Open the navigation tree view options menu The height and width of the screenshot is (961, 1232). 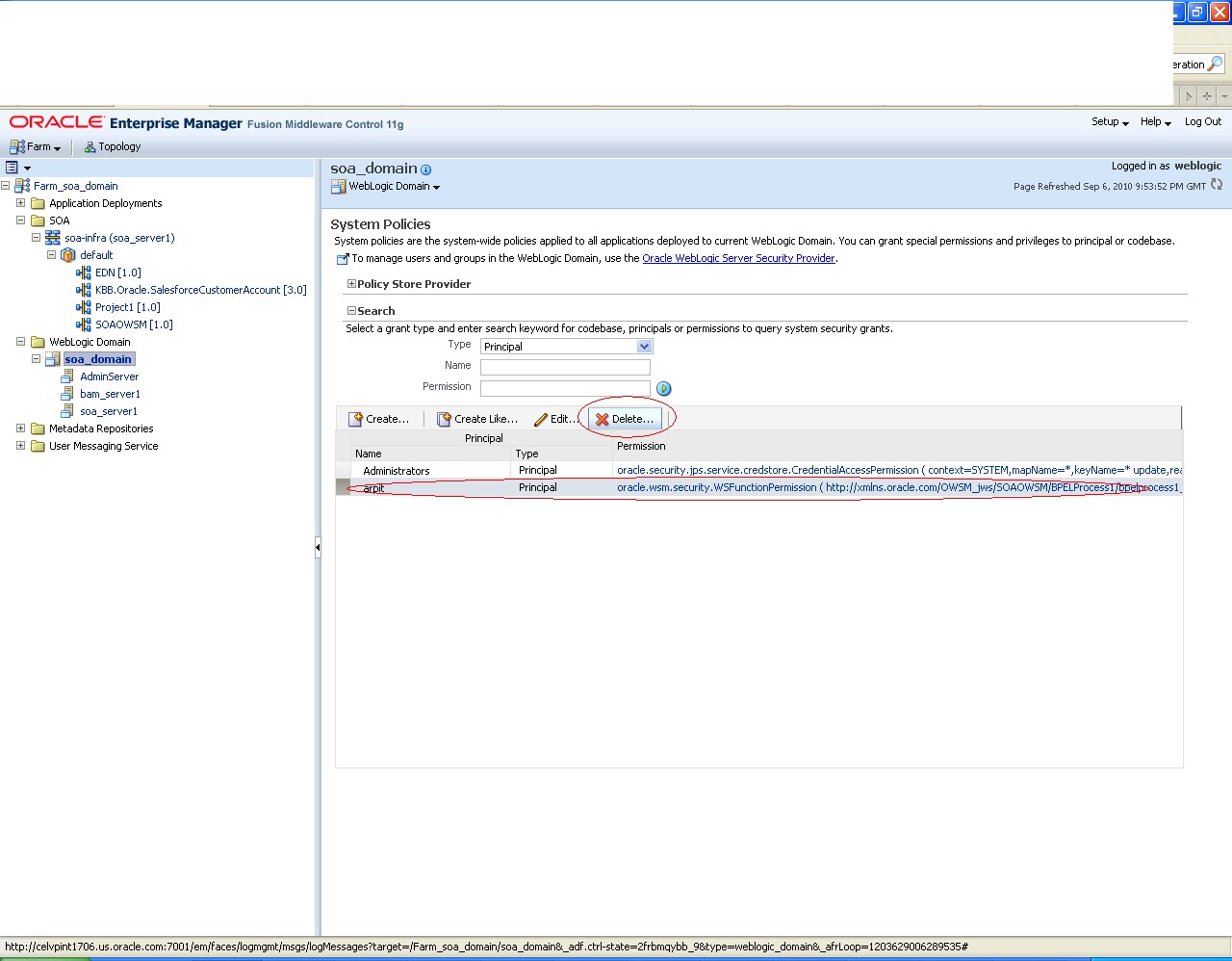18,168
